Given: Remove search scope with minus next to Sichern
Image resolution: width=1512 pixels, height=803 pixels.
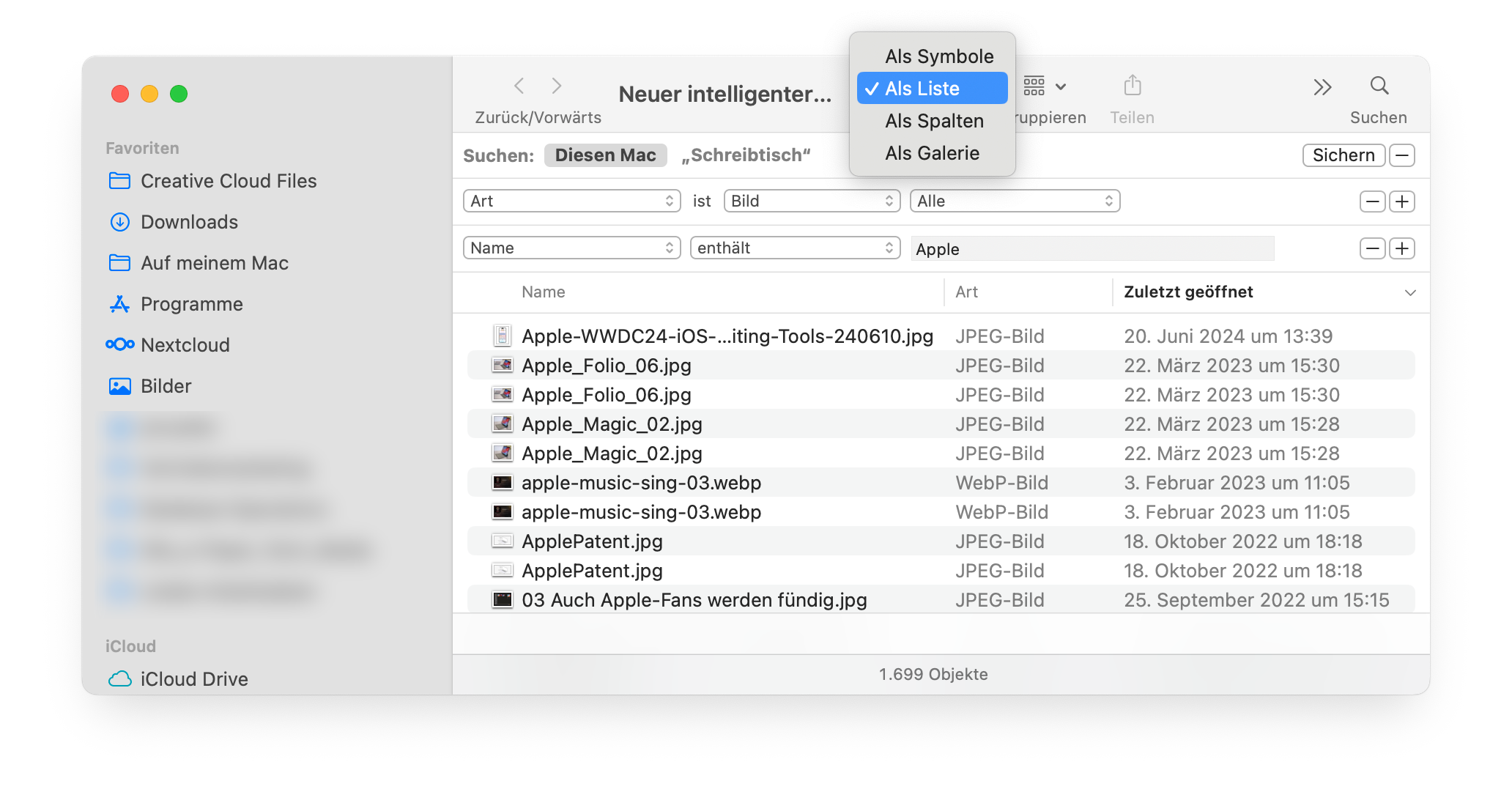Looking at the screenshot, I should (1402, 155).
